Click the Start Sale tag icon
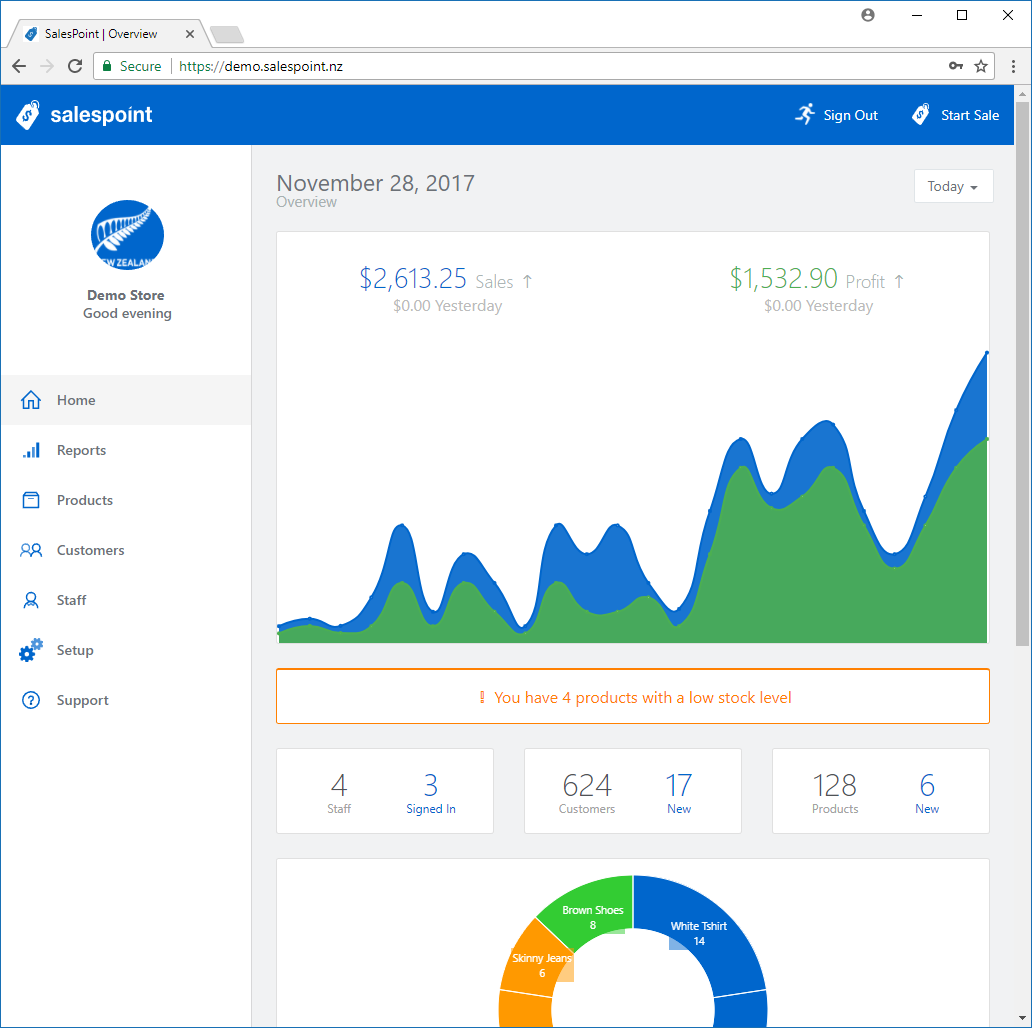 click(921, 115)
